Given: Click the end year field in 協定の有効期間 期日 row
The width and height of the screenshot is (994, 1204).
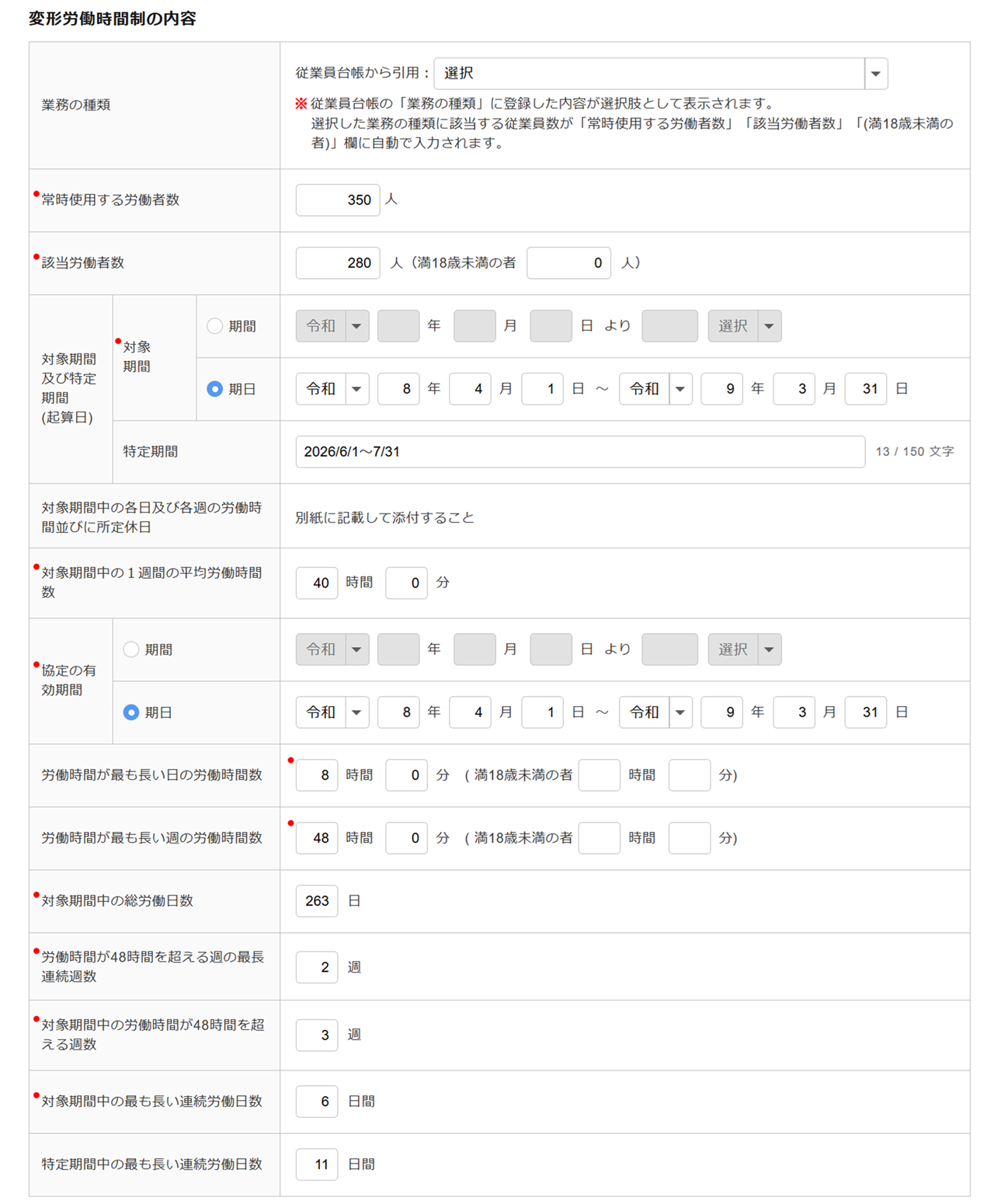Looking at the screenshot, I should tap(722, 712).
